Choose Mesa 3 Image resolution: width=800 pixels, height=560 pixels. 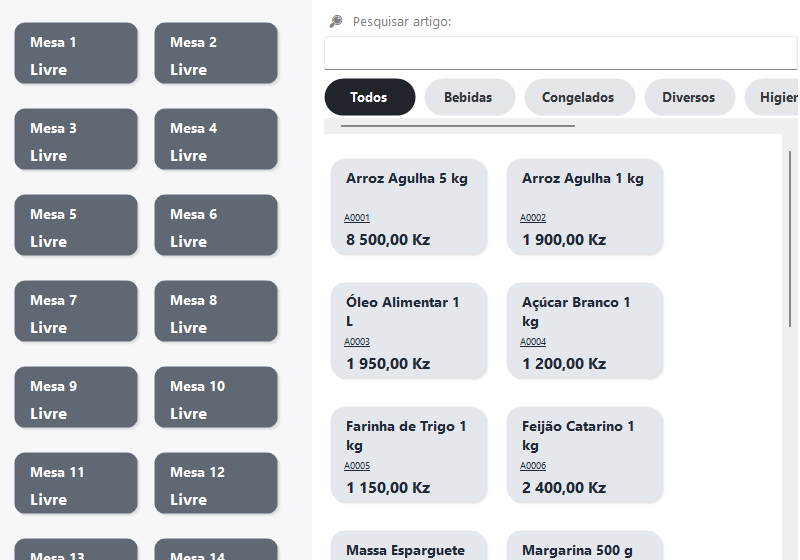tap(76, 139)
